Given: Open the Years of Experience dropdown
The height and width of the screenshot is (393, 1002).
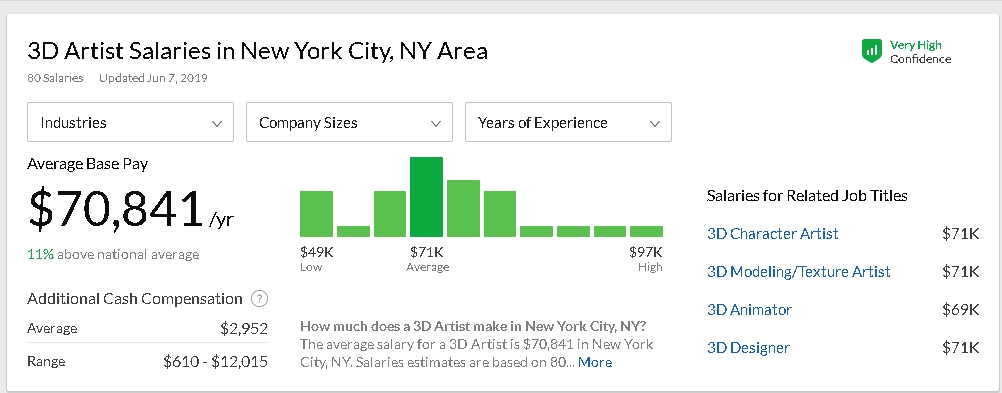Looking at the screenshot, I should pos(568,122).
